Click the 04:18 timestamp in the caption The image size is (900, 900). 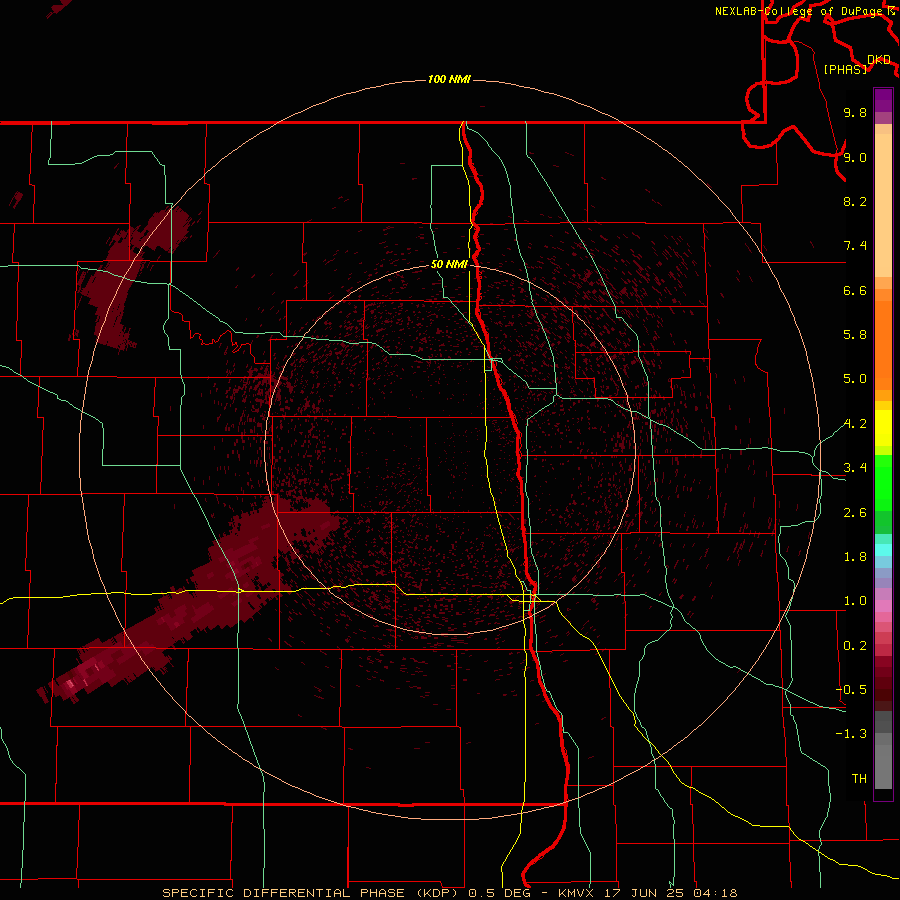pyautogui.click(x=715, y=893)
